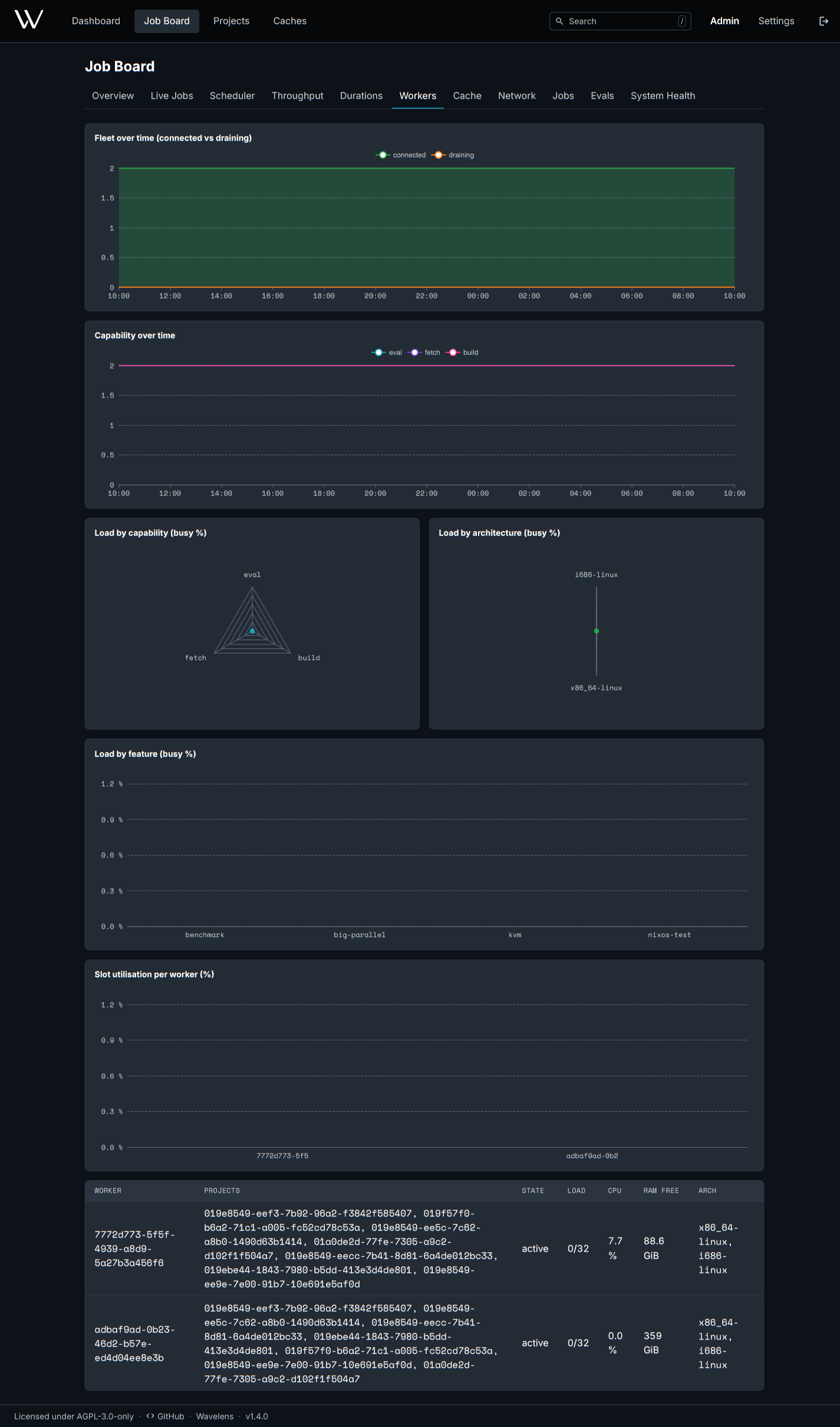Click the 7.7 % CPU value
This screenshot has height=1427, width=840.
click(615, 1248)
